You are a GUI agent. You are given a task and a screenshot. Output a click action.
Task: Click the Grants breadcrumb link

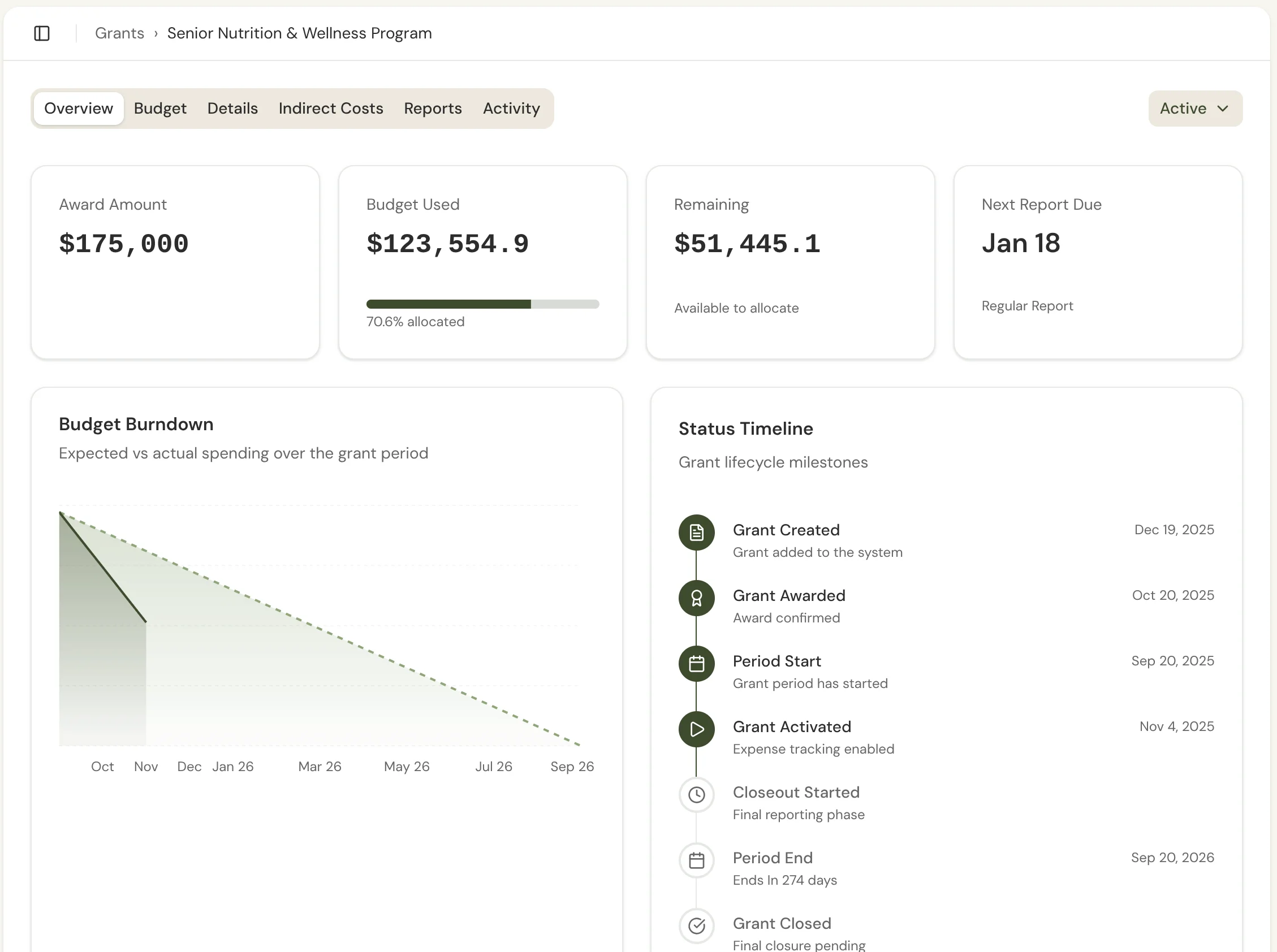(119, 33)
